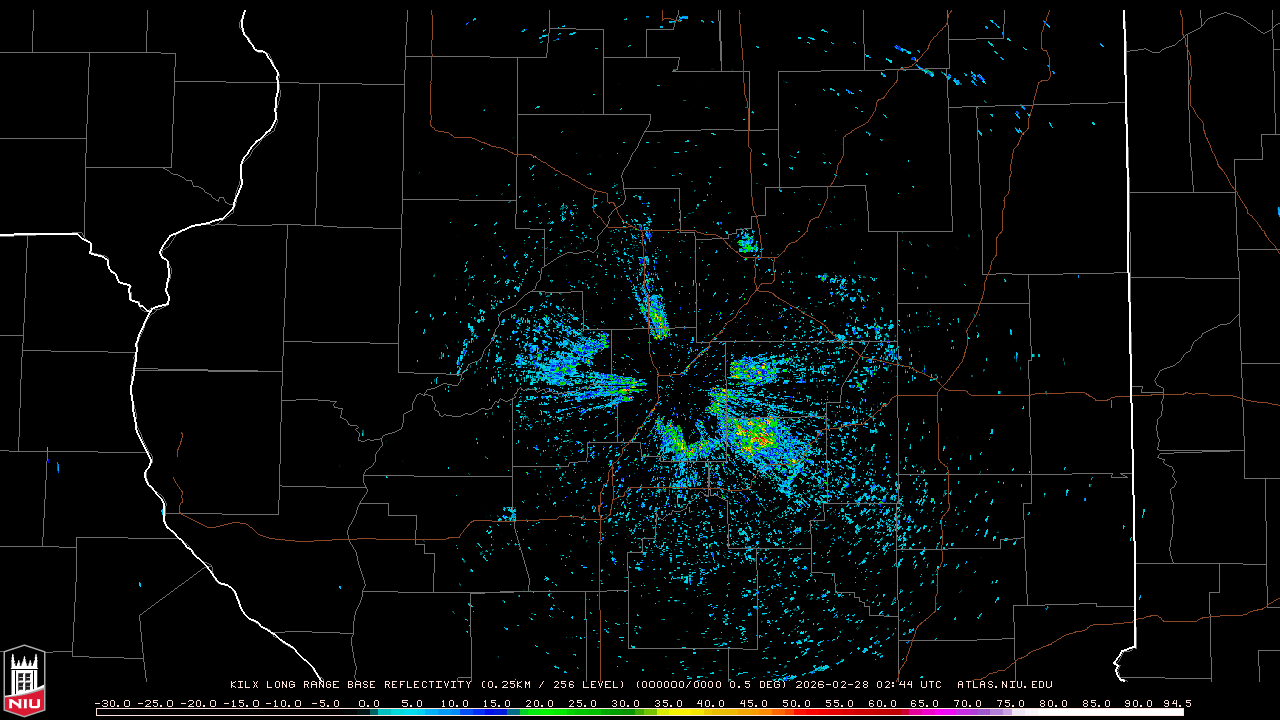Select the KILX Long Range Base Reflectivity title
This screenshot has height=720, width=1280.
pyautogui.click(x=350, y=685)
